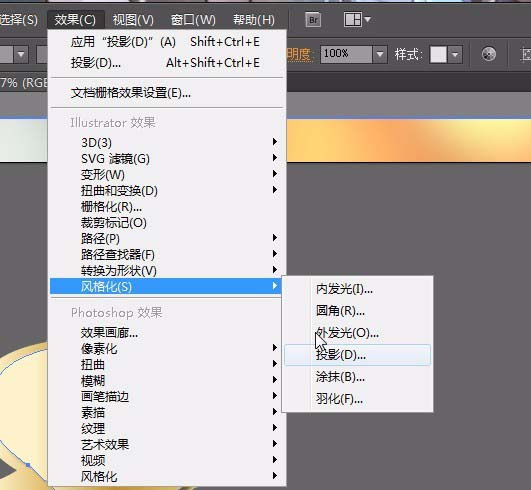
Task: Expand the Photoshop 风格化 submenu
Action: [166, 476]
